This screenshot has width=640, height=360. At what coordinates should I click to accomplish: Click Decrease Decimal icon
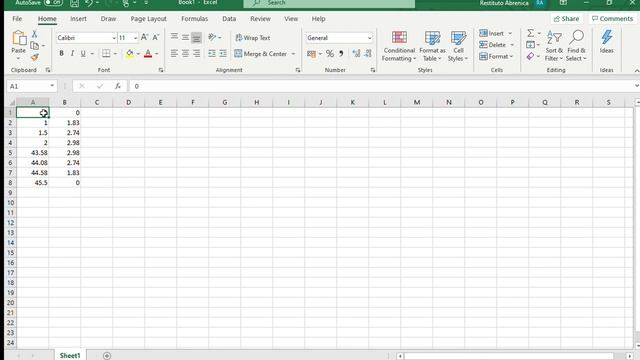368,53
